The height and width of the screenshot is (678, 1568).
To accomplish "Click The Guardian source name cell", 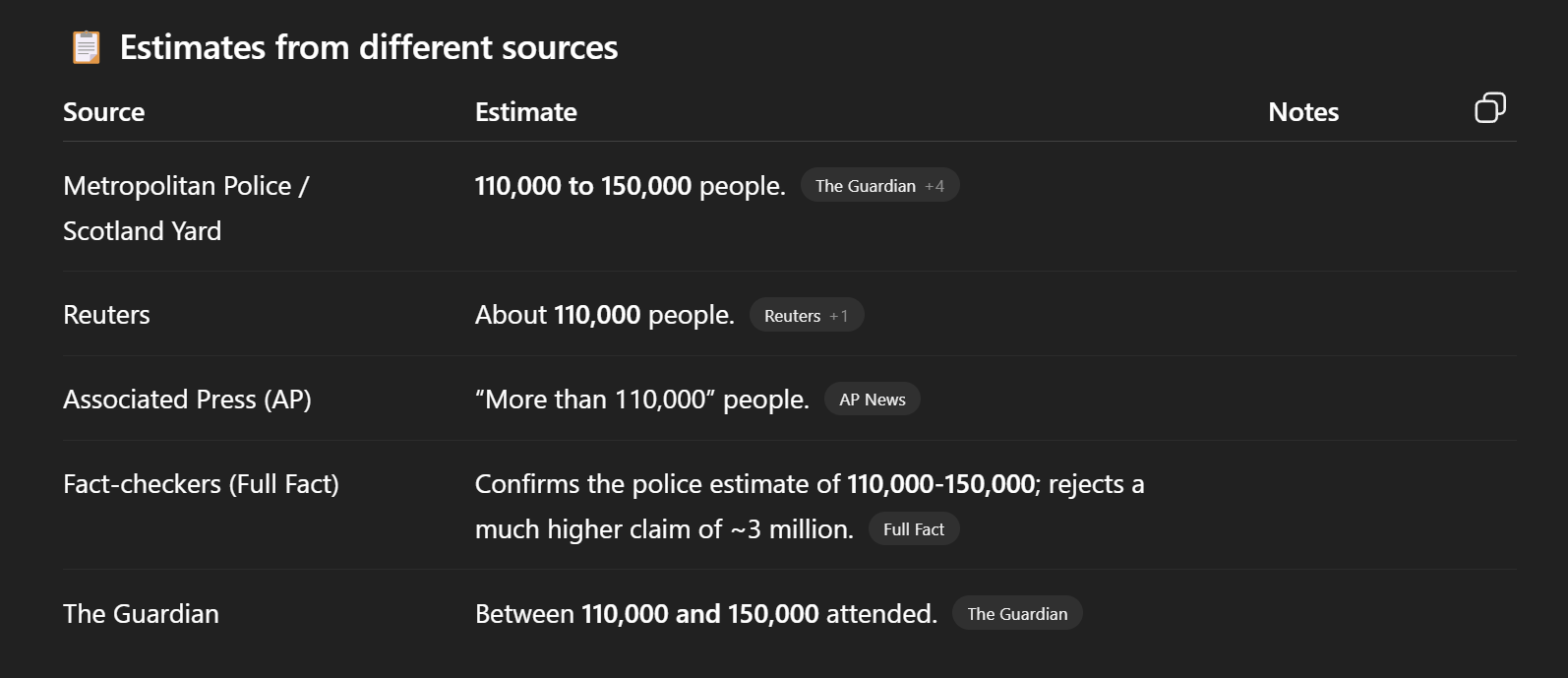I will click(x=141, y=614).
